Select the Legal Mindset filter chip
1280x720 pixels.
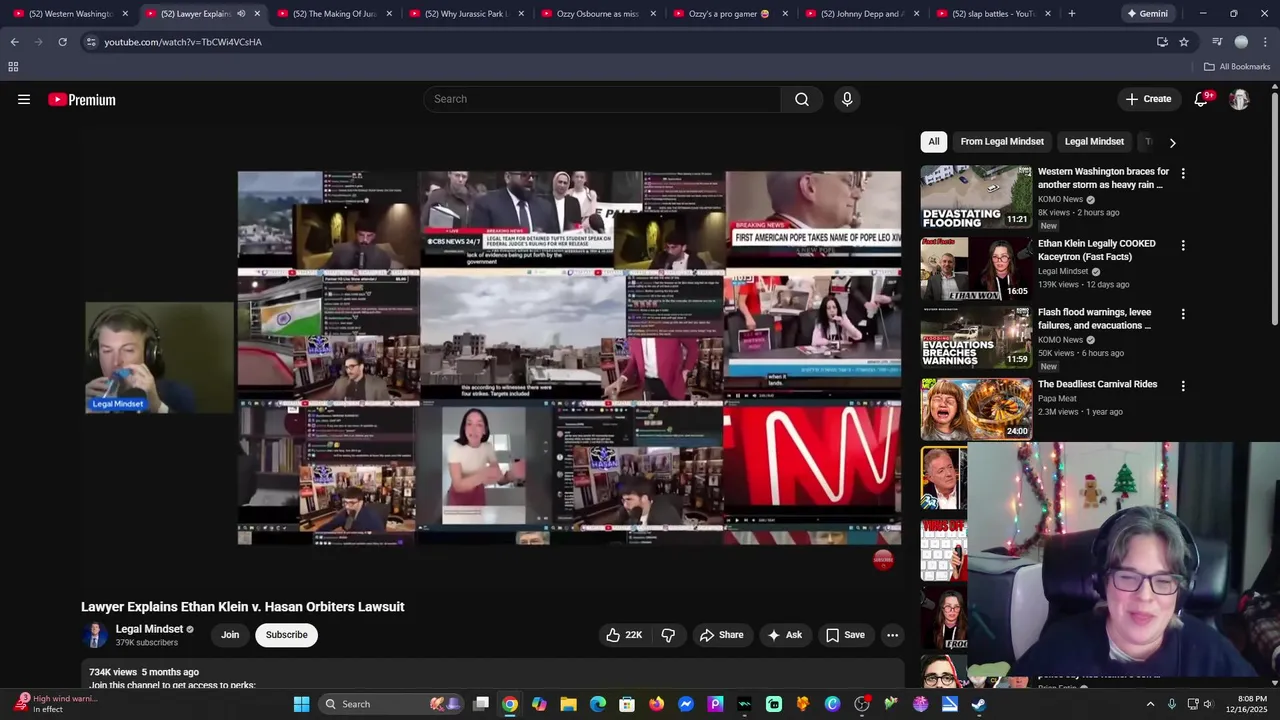[1094, 142]
